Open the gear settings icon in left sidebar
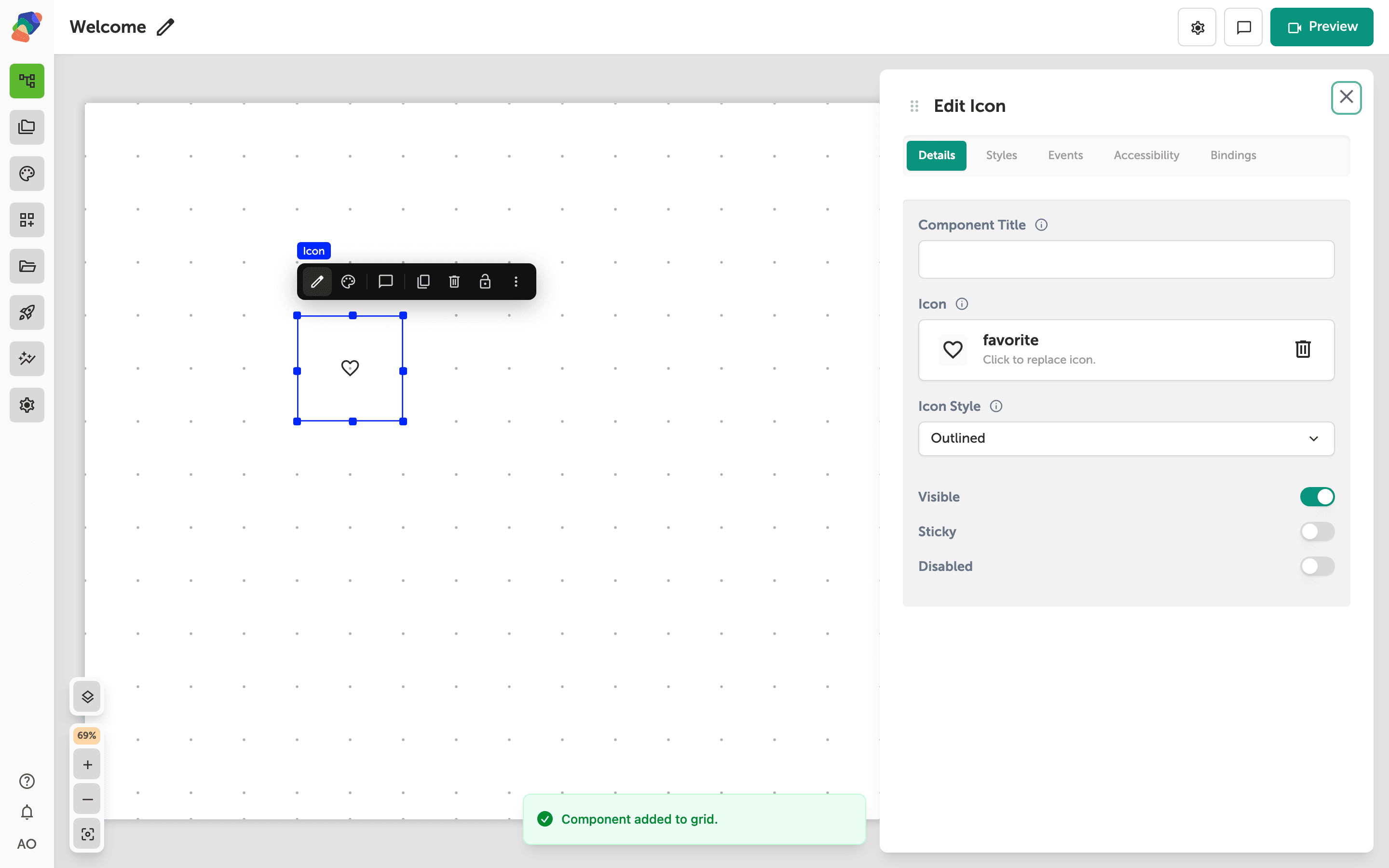 (x=27, y=405)
